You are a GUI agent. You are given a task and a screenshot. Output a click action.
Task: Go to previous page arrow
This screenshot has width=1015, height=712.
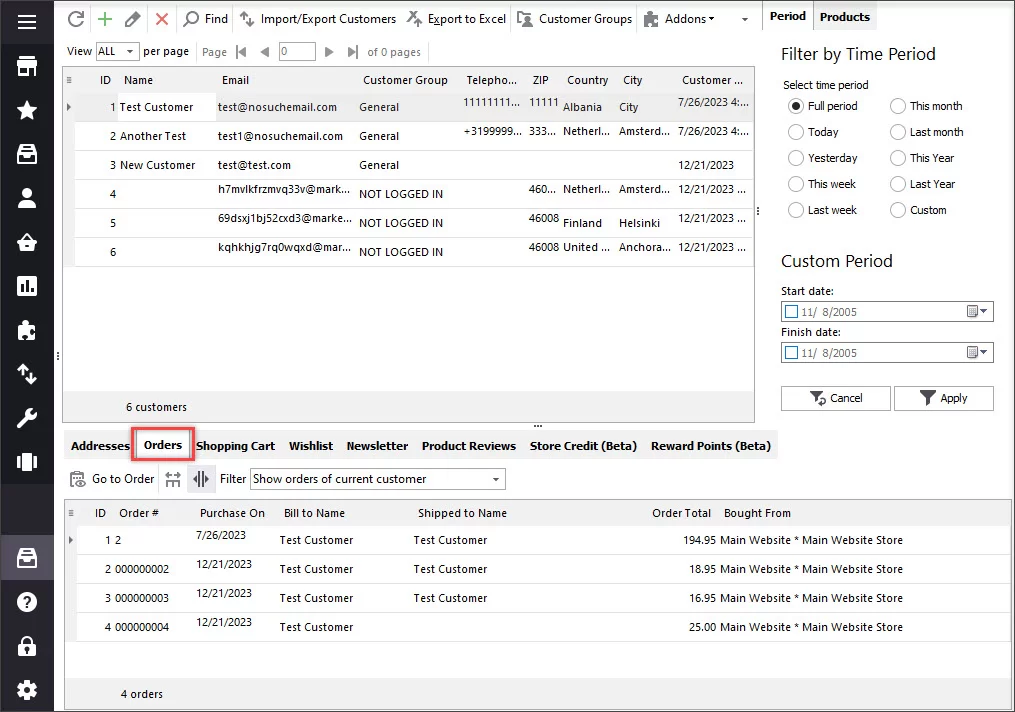tap(265, 52)
